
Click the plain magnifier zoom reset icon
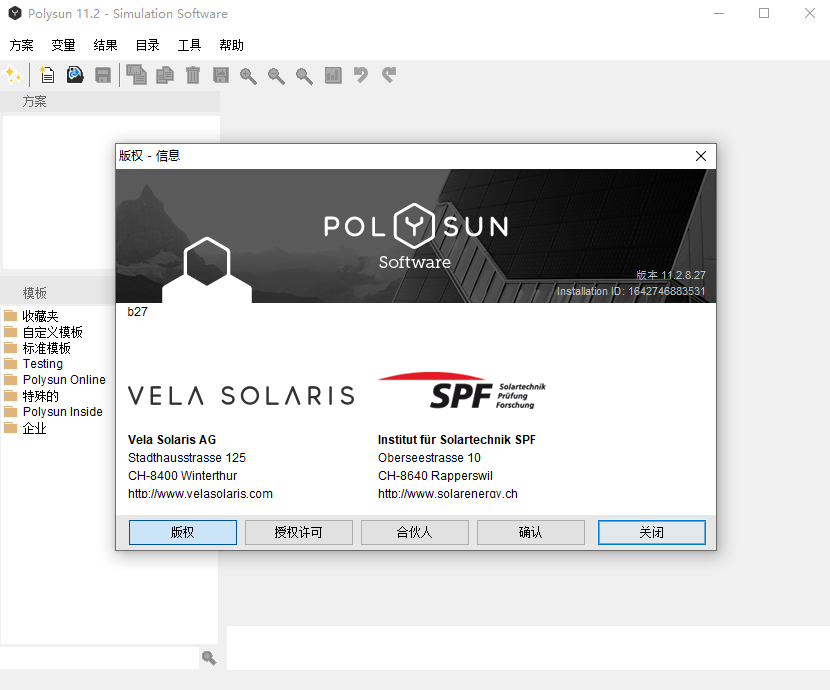tap(304, 76)
